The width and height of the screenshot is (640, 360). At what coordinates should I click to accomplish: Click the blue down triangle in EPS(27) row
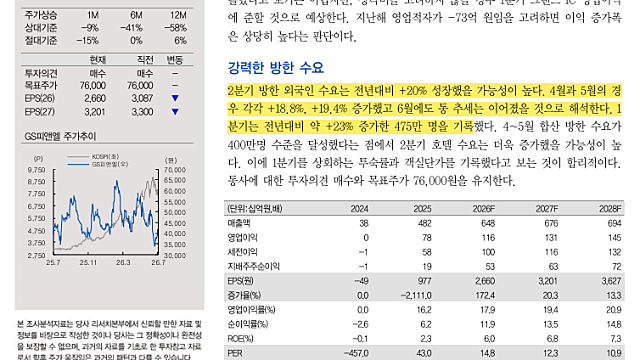175,112
